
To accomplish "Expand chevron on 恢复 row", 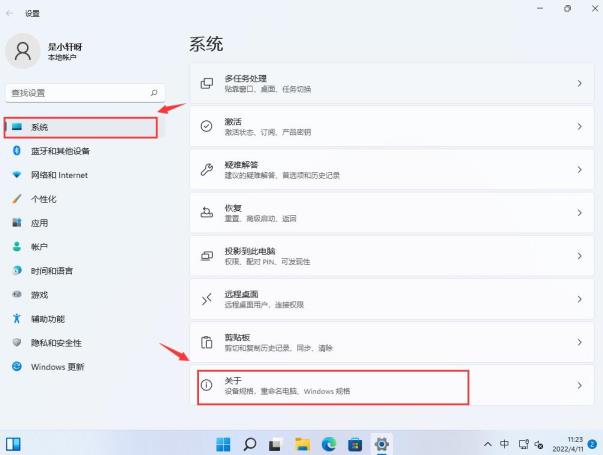I will [x=580, y=213].
